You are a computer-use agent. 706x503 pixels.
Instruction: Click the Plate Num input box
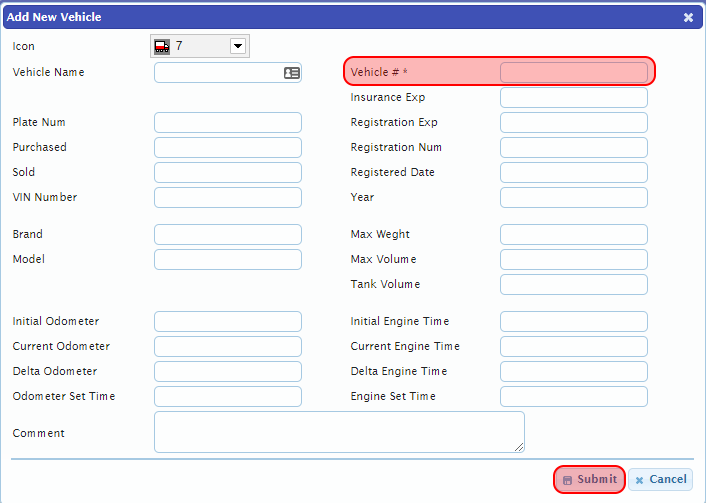click(x=228, y=122)
